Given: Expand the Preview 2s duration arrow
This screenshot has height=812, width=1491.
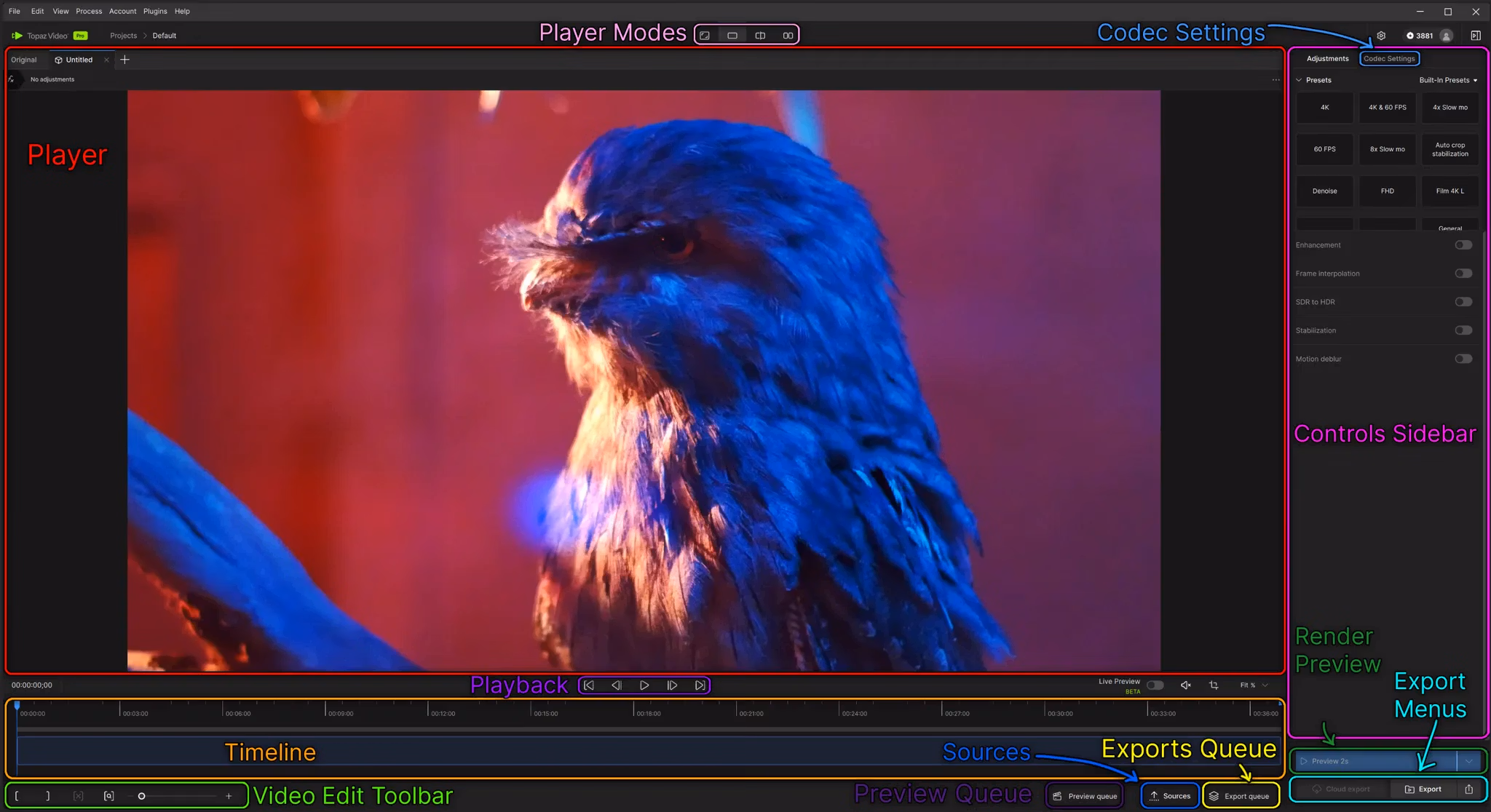Looking at the screenshot, I should point(1469,761).
